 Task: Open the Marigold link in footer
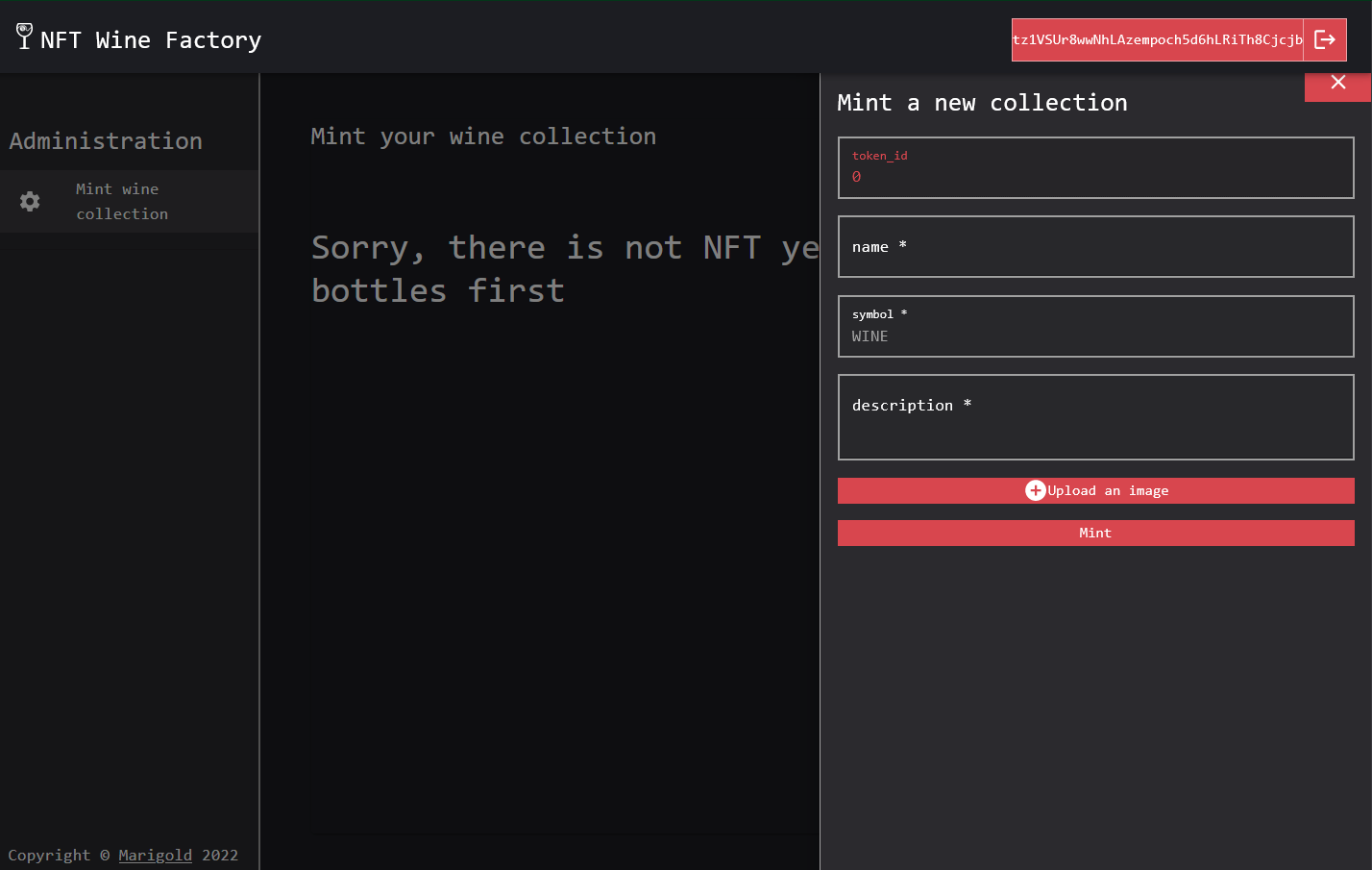click(155, 855)
